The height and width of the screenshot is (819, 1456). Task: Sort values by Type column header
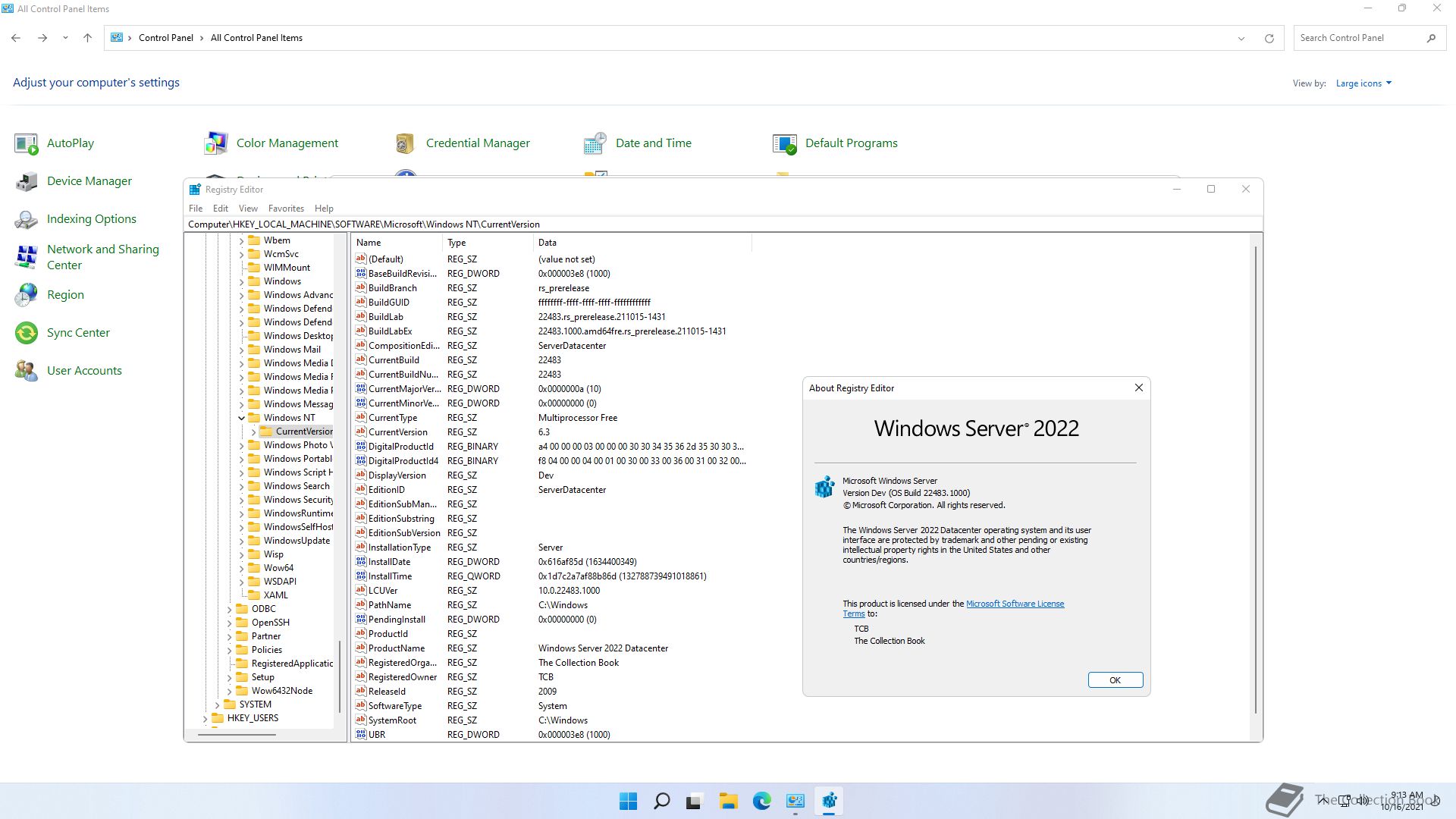pos(488,243)
